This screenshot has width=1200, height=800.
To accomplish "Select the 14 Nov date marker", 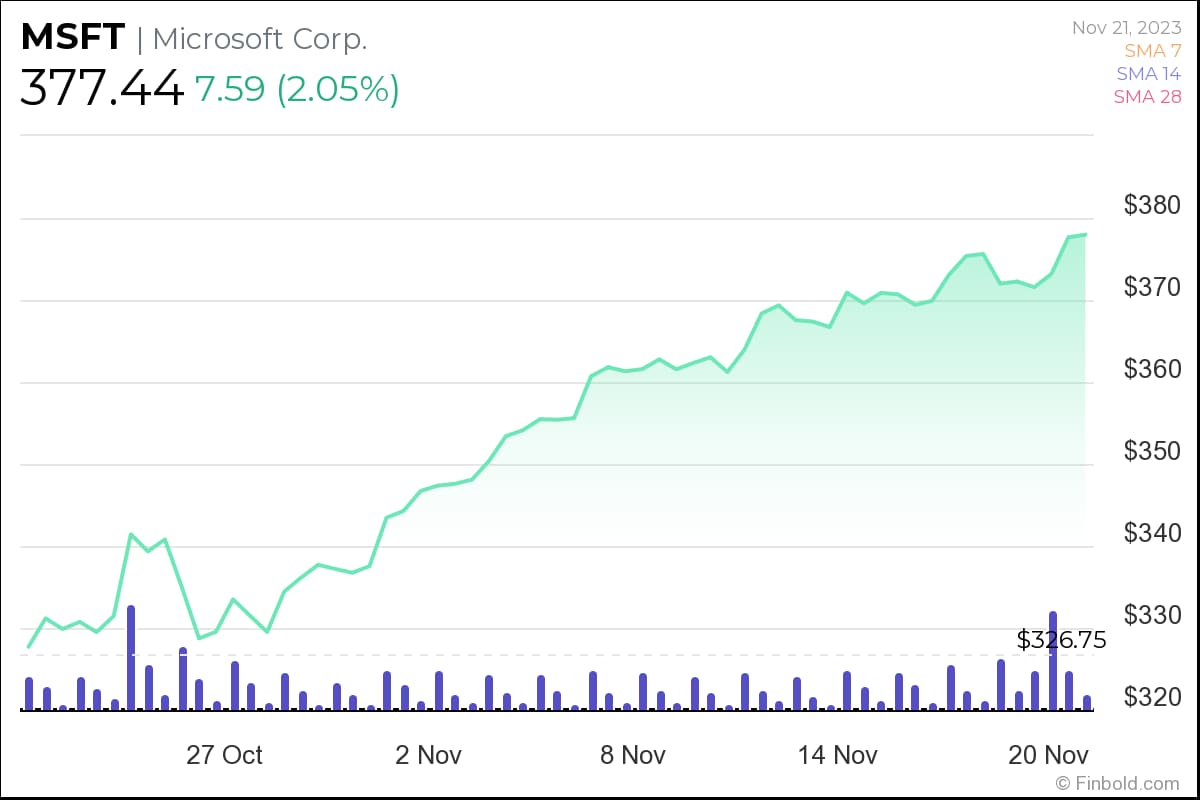I will tap(839, 754).
